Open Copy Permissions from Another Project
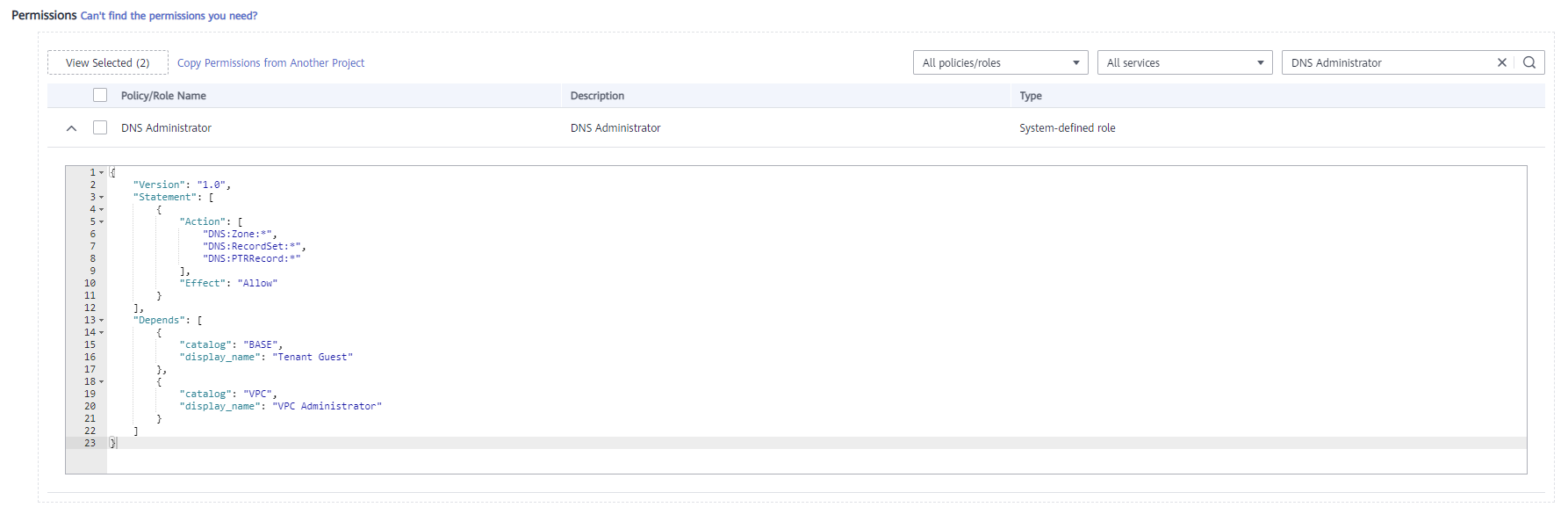Screen dimensions: 1568x507 (x=270, y=63)
